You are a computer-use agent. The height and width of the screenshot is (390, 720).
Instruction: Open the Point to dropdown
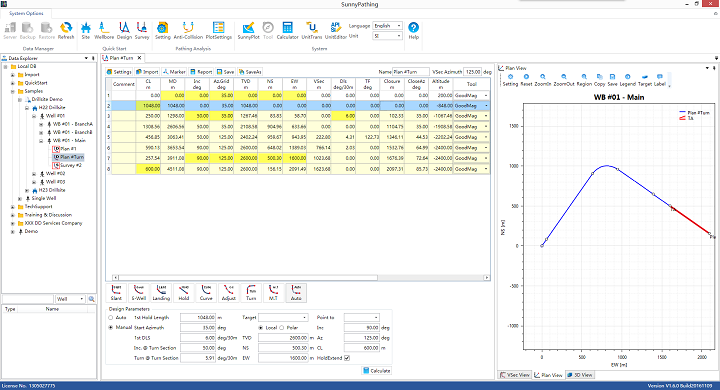click(x=361, y=317)
